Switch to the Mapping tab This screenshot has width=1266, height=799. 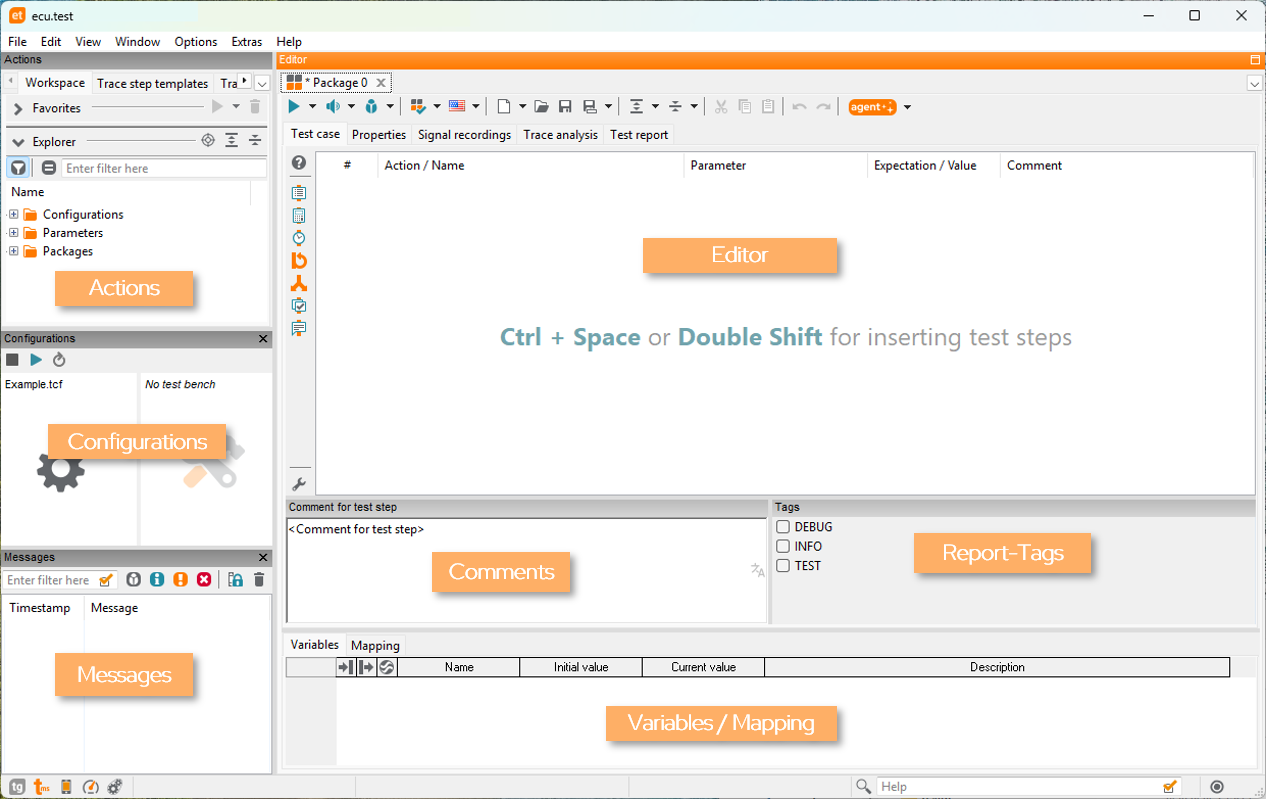point(375,645)
